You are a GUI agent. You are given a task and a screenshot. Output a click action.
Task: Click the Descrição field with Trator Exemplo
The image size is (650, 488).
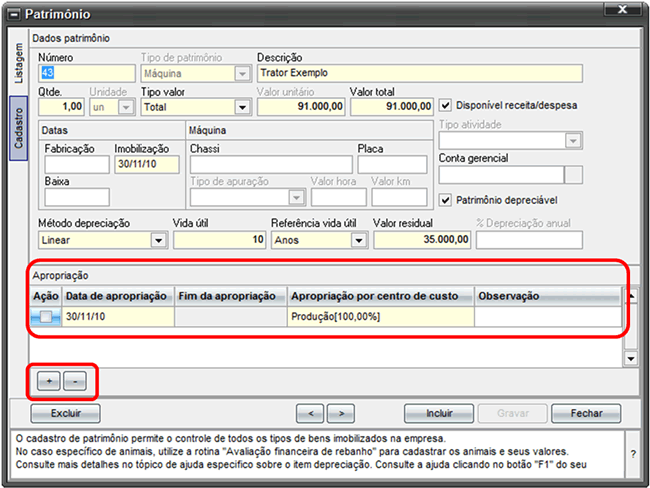coord(420,73)
